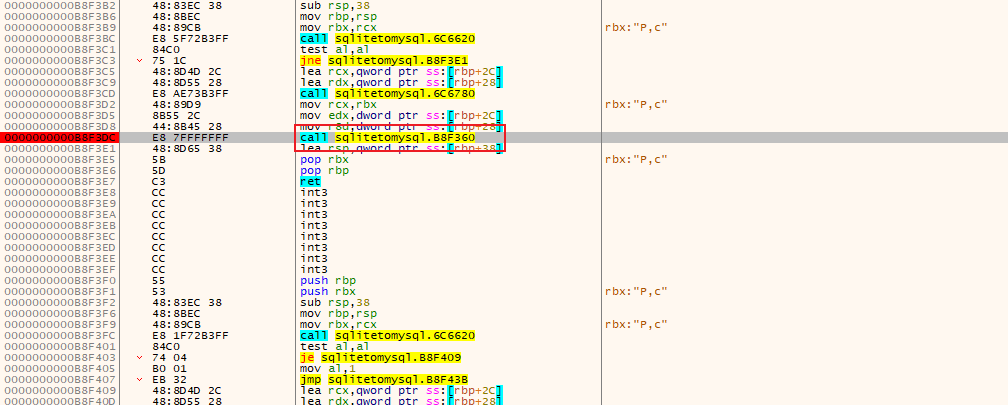Select push rbx instruction at B8F3F1
Screen dimensions: 1008x405
pos(328,291)
